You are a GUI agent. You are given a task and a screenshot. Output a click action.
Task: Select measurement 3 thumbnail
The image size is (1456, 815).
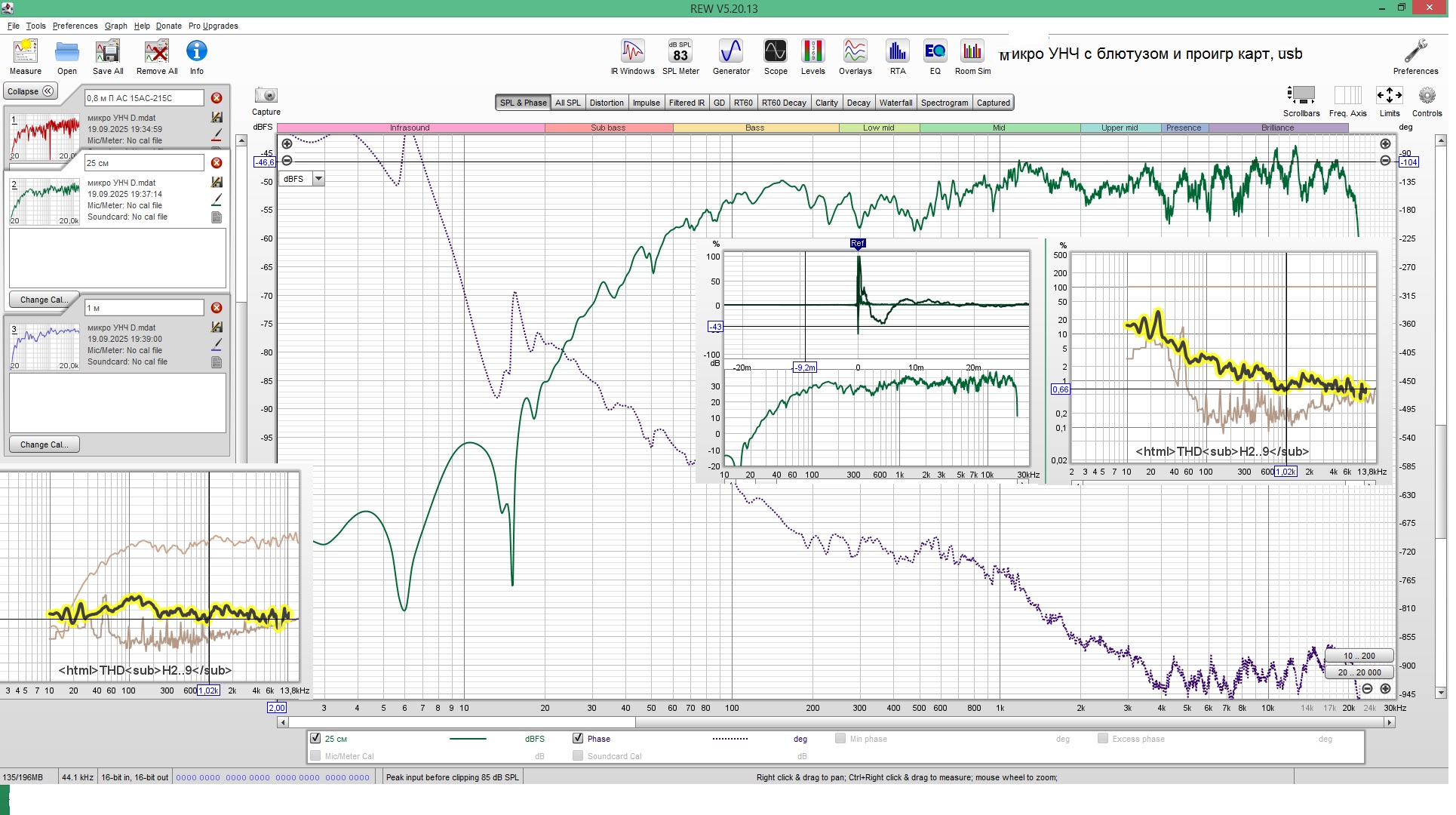45,346
